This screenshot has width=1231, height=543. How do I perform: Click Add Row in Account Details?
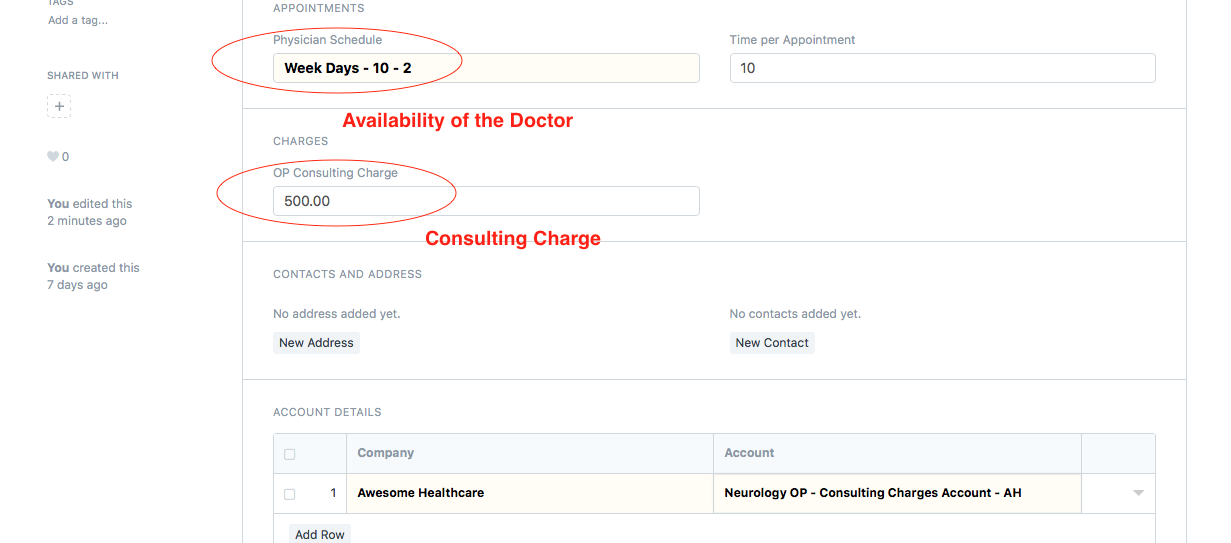(x=320, y=534)
